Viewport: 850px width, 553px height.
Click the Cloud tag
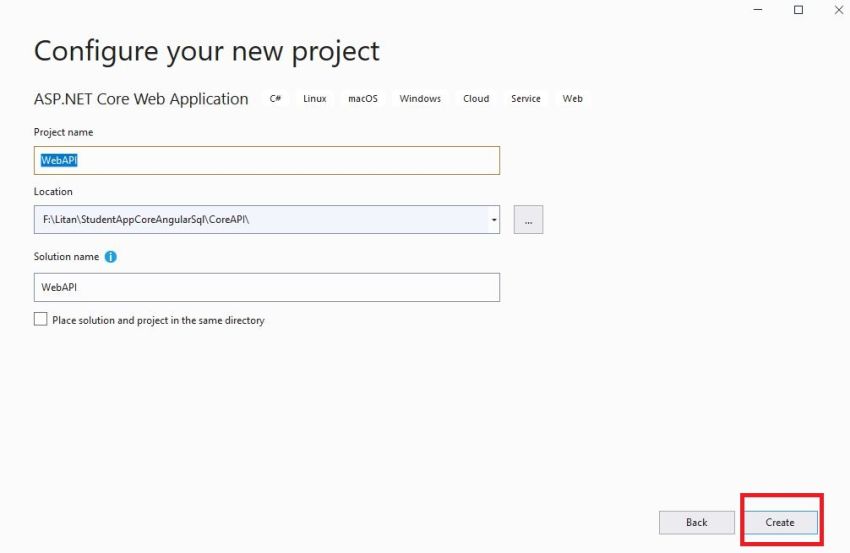click(x=476, y=99)
